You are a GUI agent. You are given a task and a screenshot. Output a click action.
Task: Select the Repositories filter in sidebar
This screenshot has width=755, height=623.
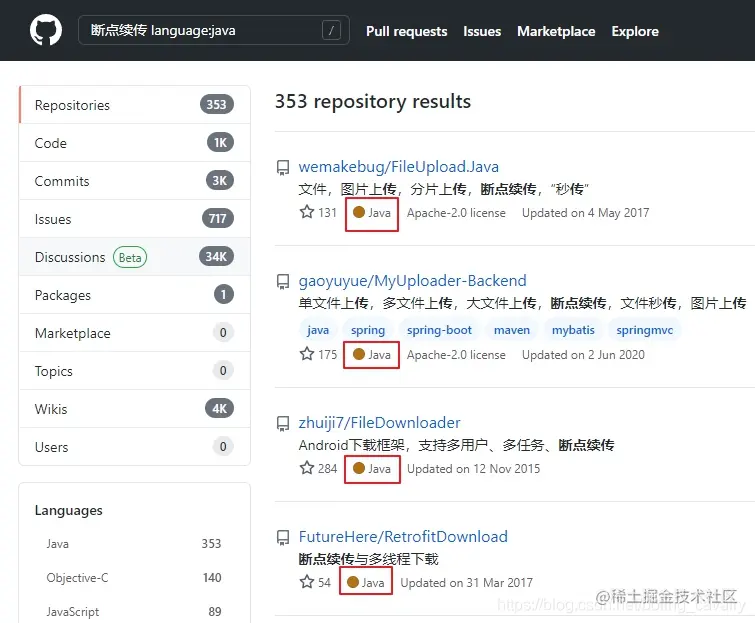[x=135, y=104]
